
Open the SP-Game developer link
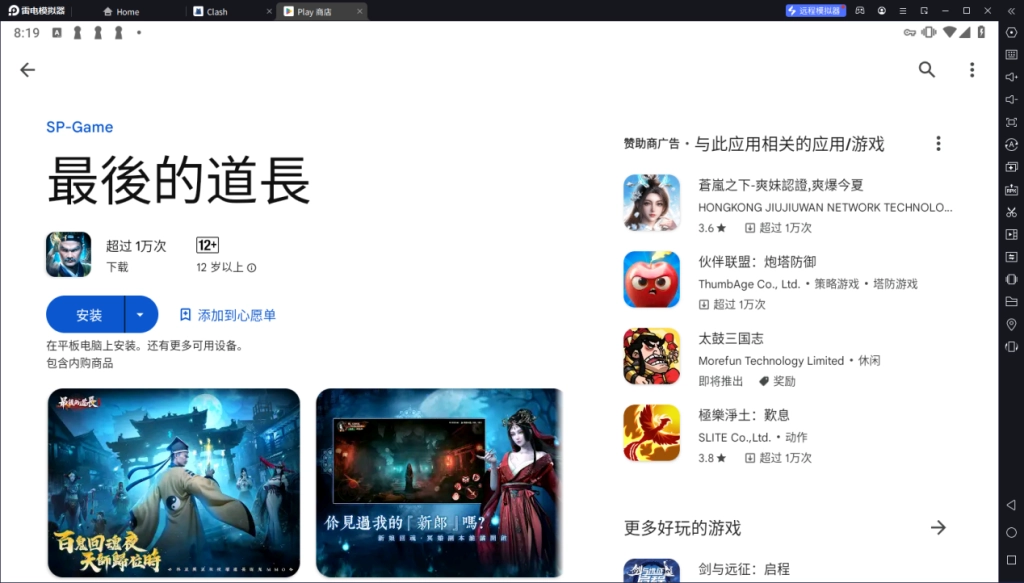80,127
